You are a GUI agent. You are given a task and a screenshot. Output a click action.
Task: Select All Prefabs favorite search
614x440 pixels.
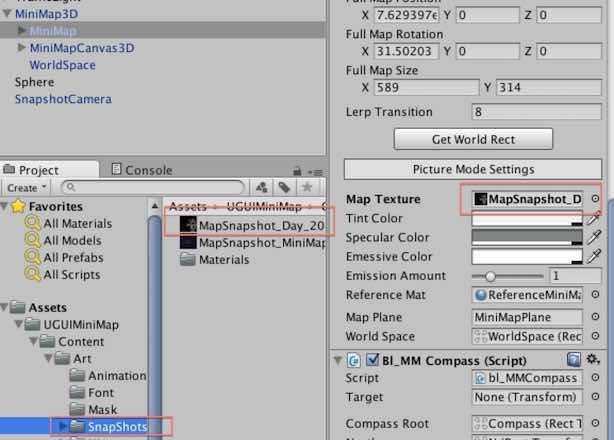click(x=64, y=258)
